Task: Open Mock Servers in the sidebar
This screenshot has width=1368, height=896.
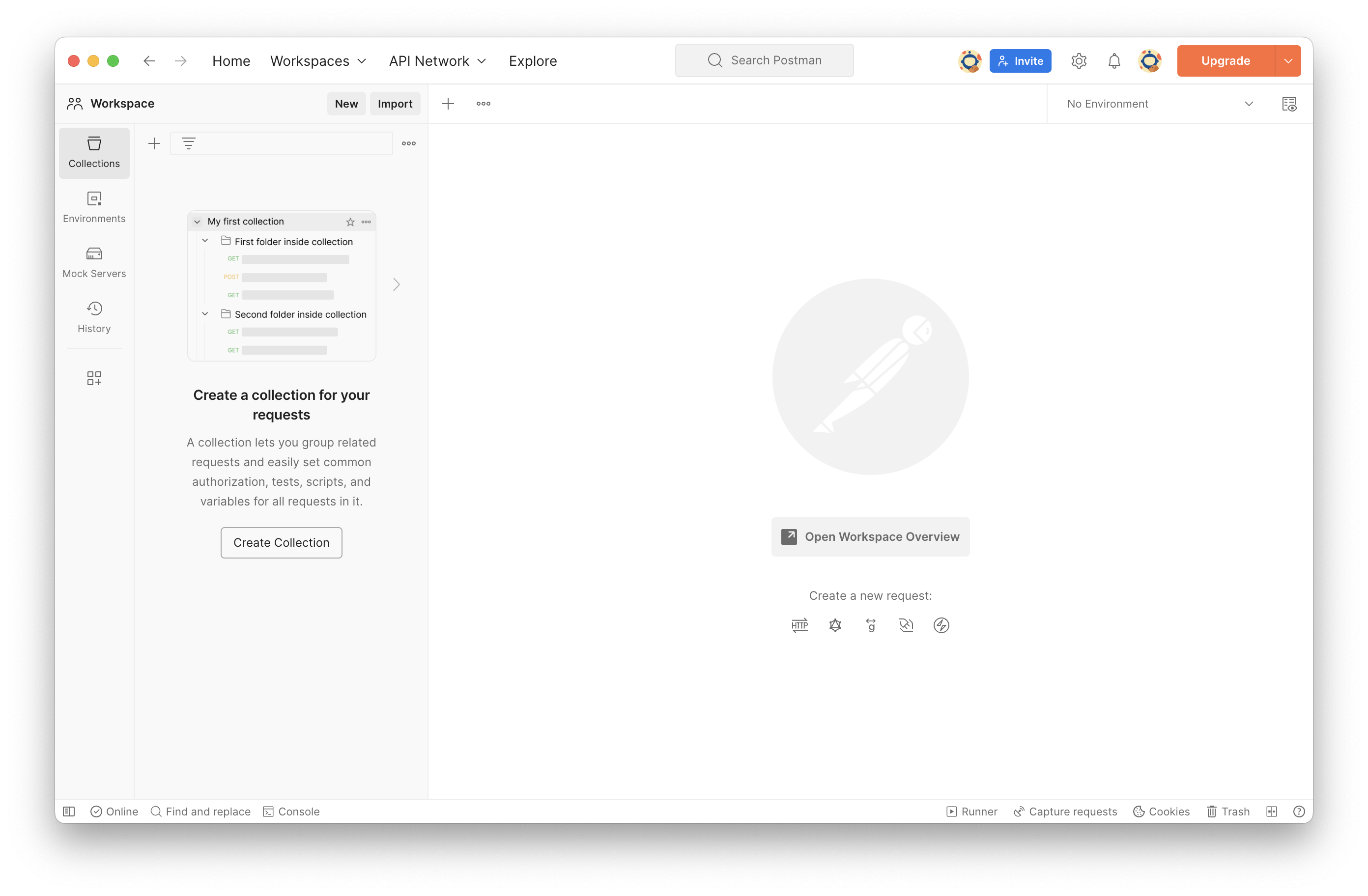Action: [94, 262]
